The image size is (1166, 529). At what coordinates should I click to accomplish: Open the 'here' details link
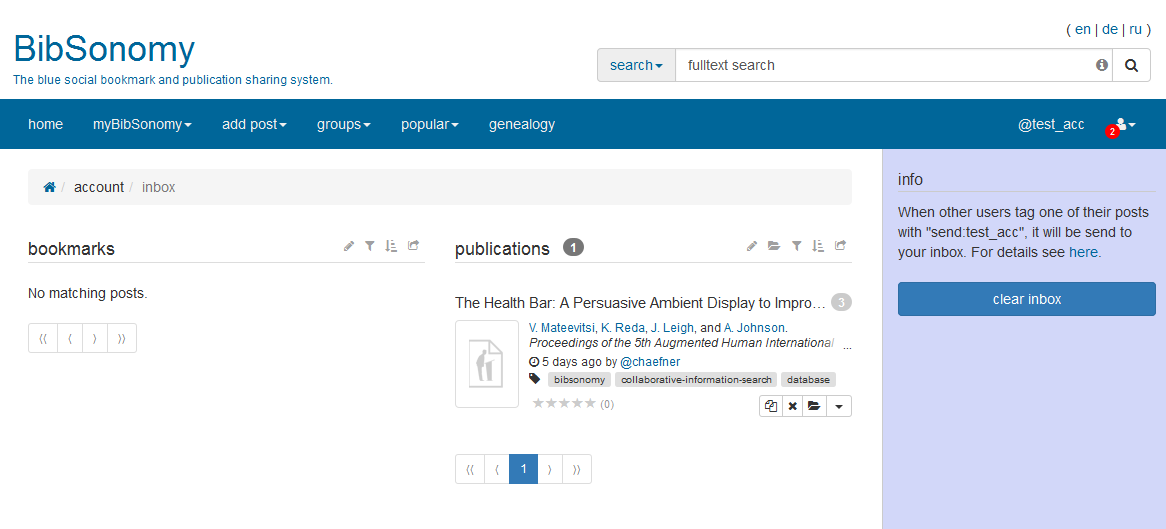pyautogui.click(x=1085, y=252)
